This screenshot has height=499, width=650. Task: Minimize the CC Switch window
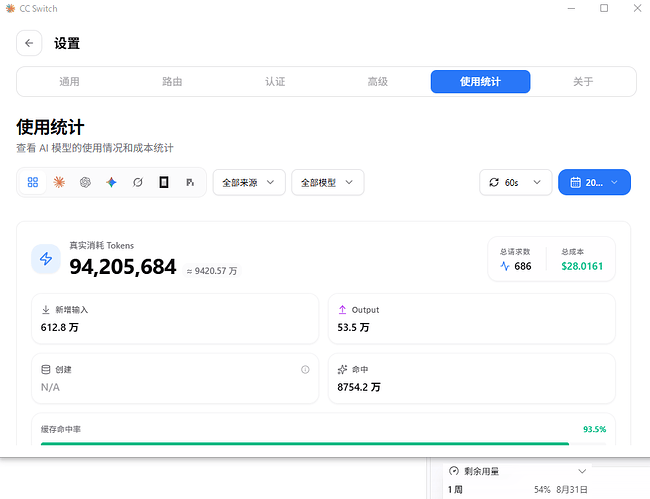point(571,8)
